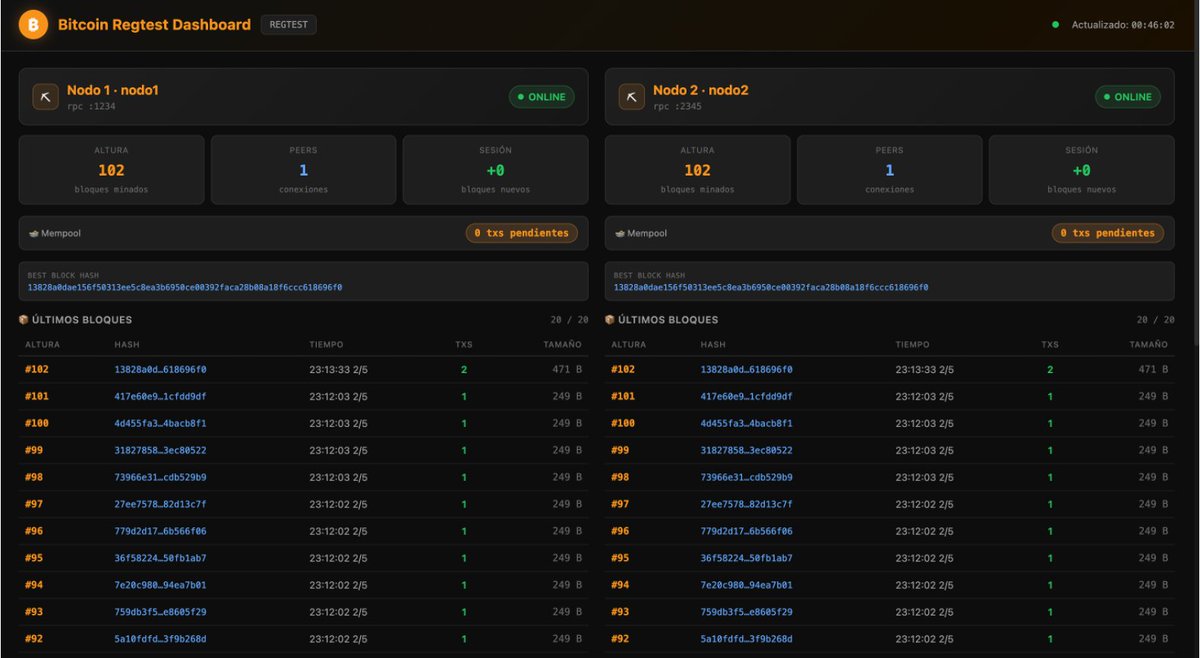Click the box icon beside Nodo 1 Últimos Bloques
The image size is (1200, 658).
(24, 320)
